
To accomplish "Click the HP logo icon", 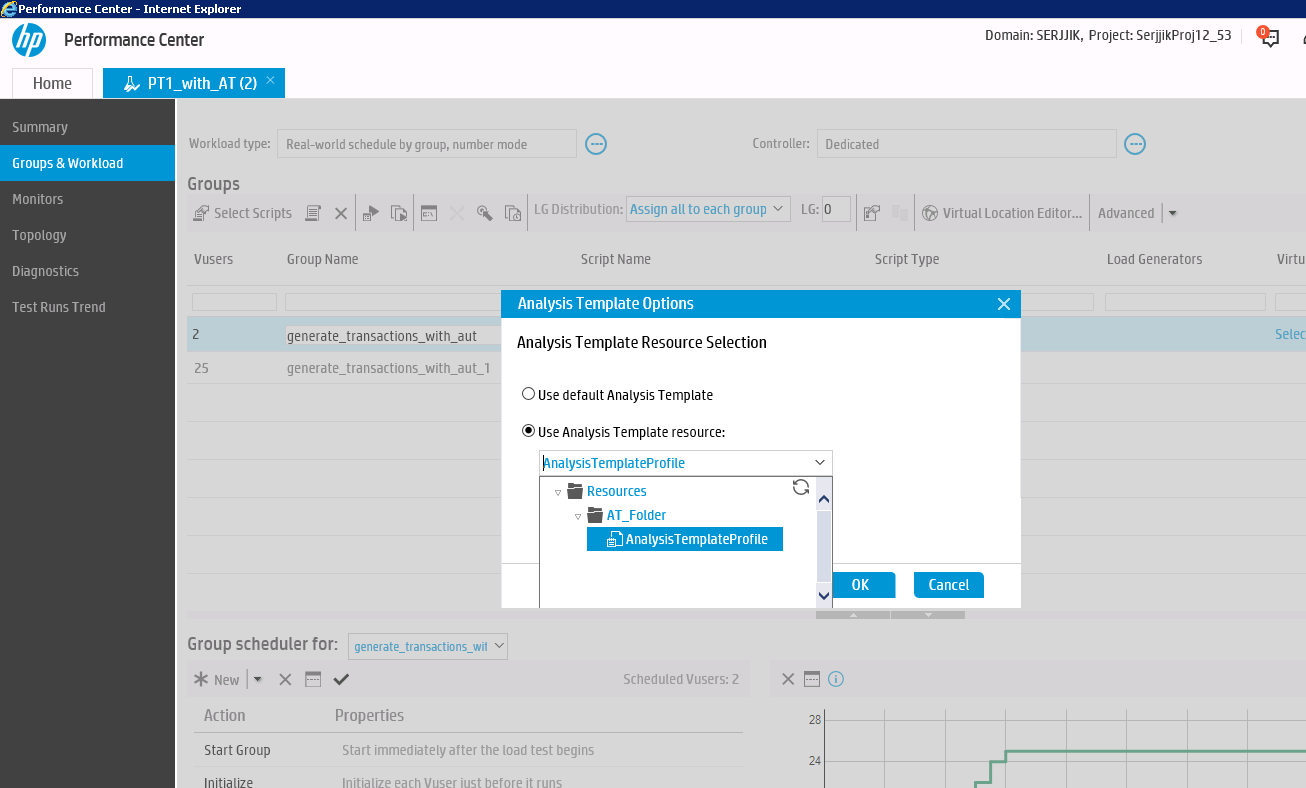I will [29, 40].
